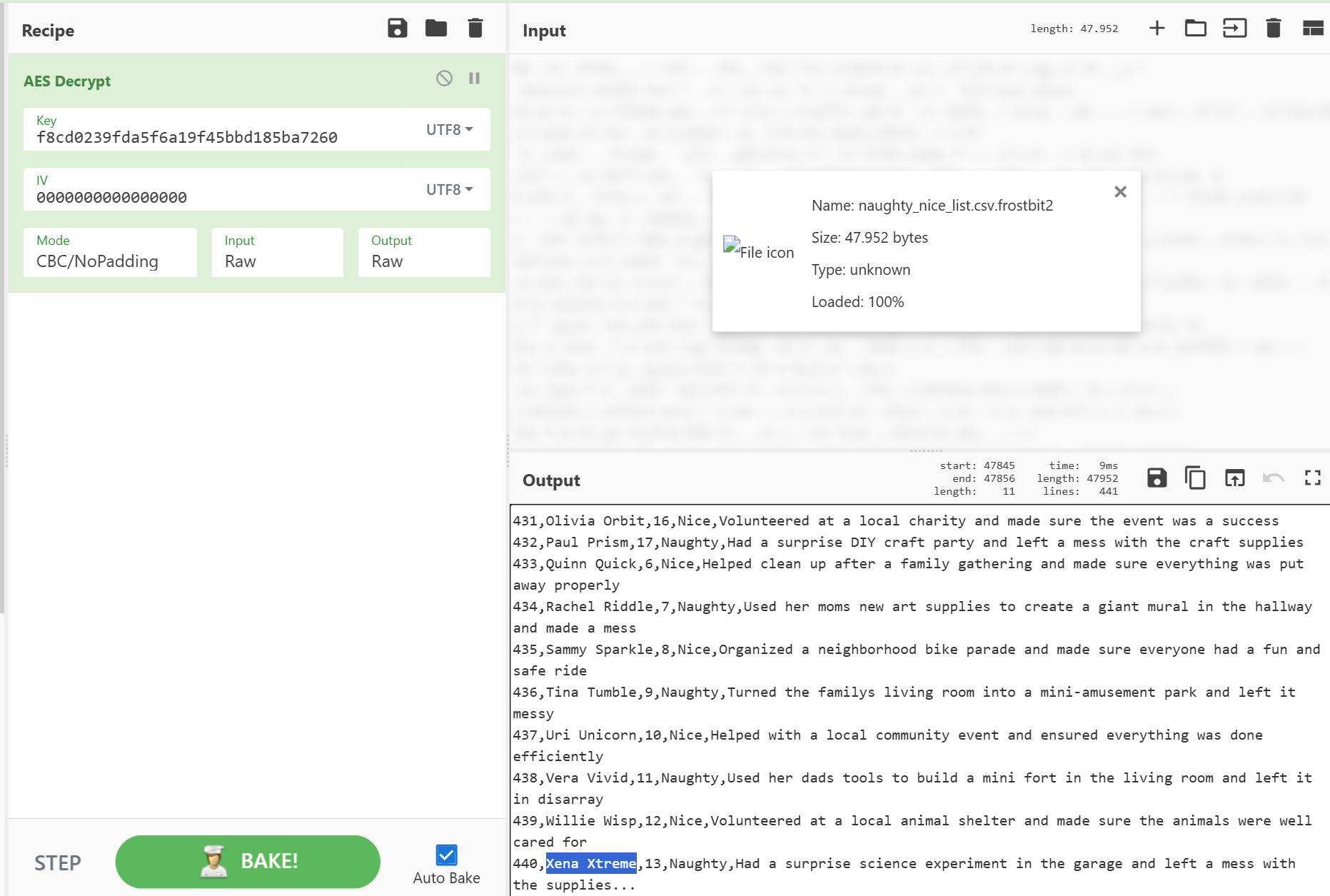
Task: Set a breakpoint on AES Decrypt
Action: 474,79
